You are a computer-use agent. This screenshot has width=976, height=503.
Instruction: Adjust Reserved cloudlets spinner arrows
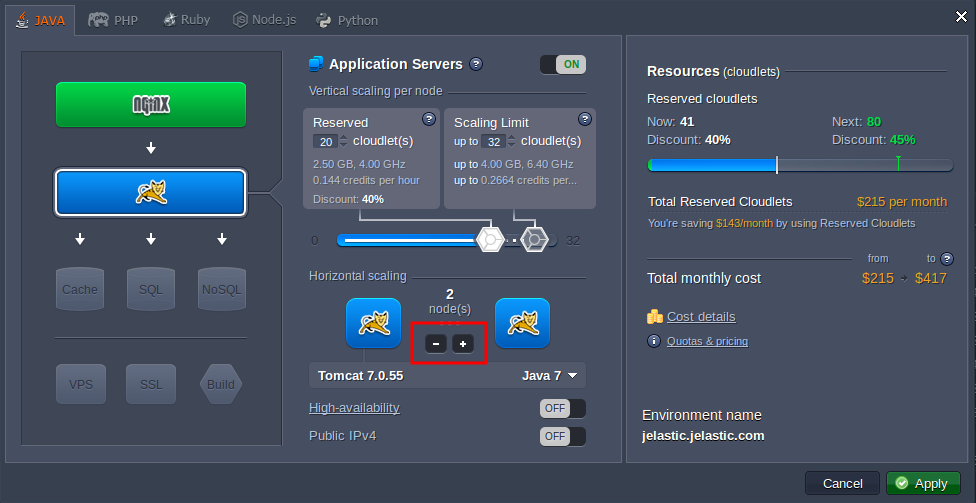click(x=342, y=142)
